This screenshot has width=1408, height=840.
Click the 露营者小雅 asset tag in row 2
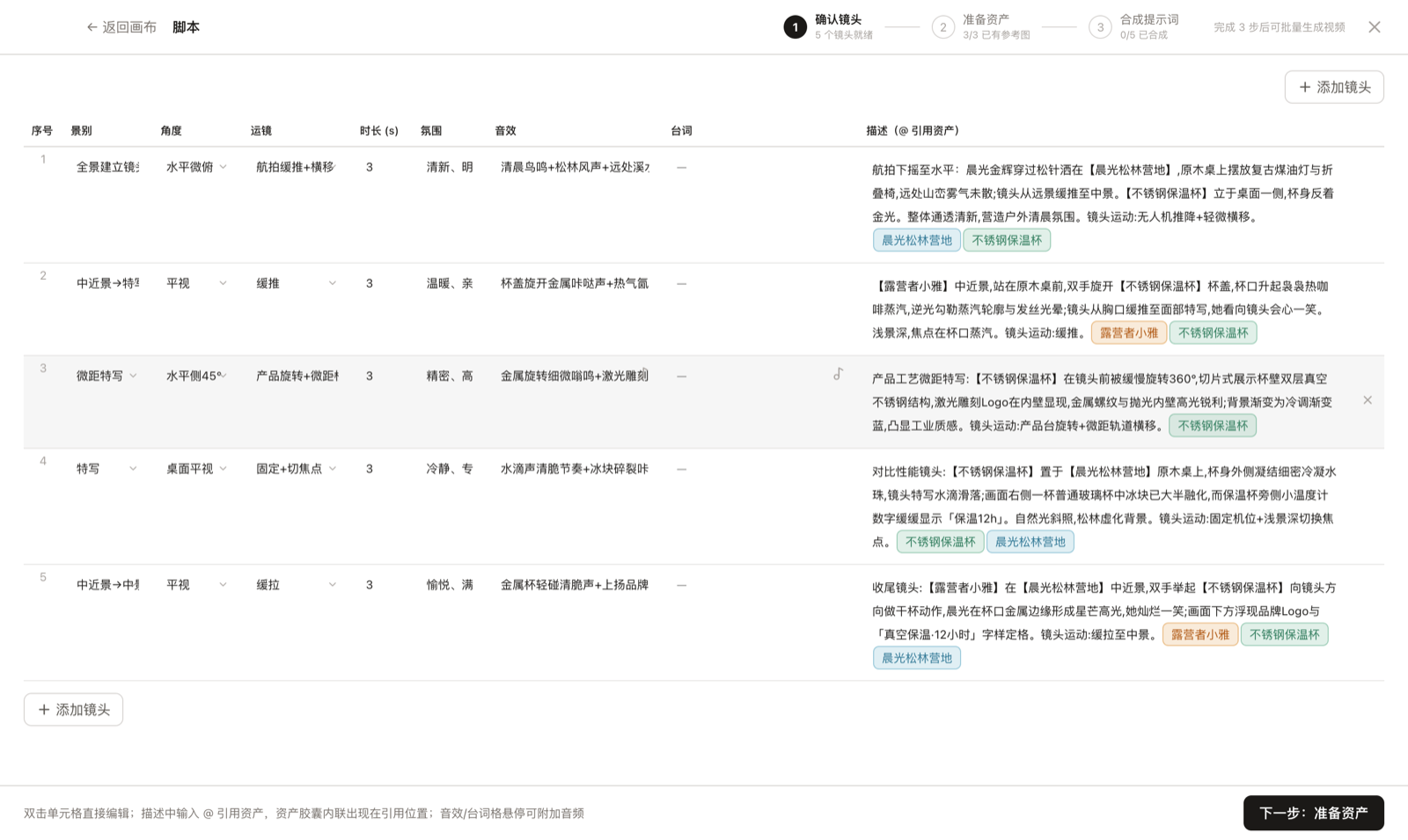(1129, 332)
